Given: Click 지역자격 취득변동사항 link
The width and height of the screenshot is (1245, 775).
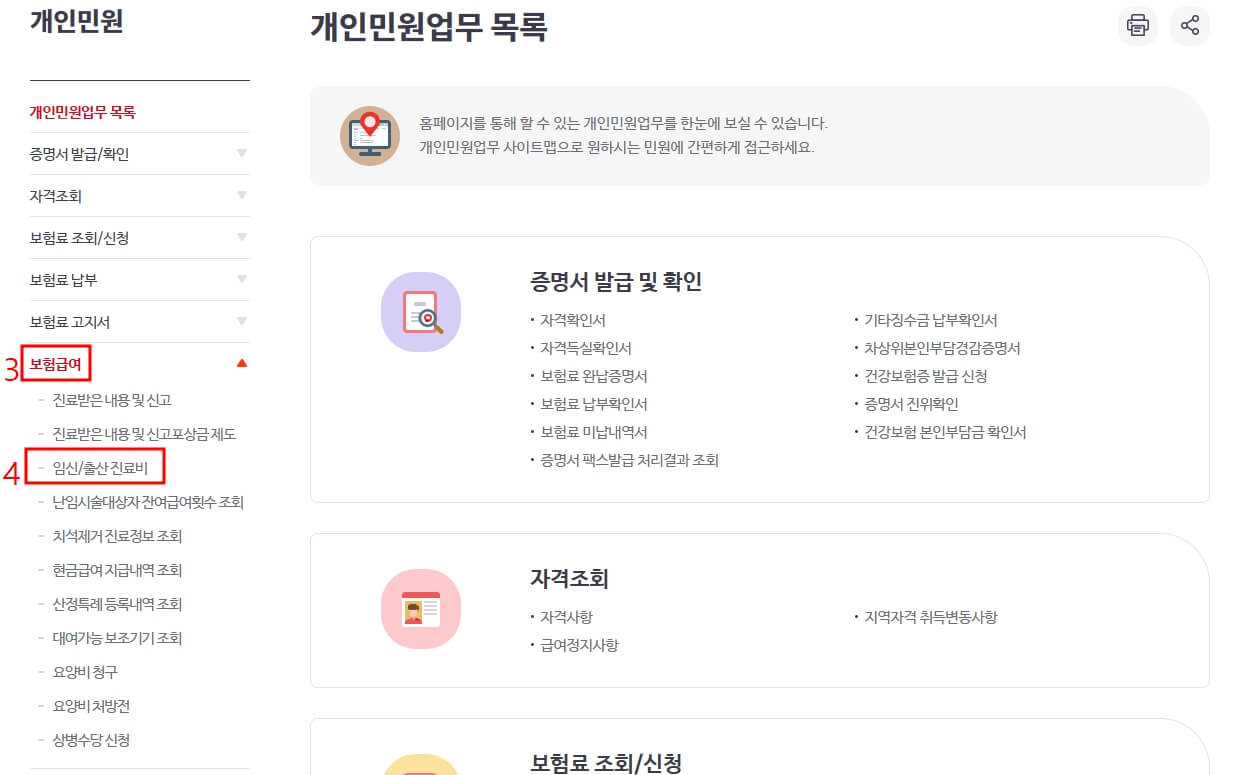Looking at the screenshot, I should 931,617.
